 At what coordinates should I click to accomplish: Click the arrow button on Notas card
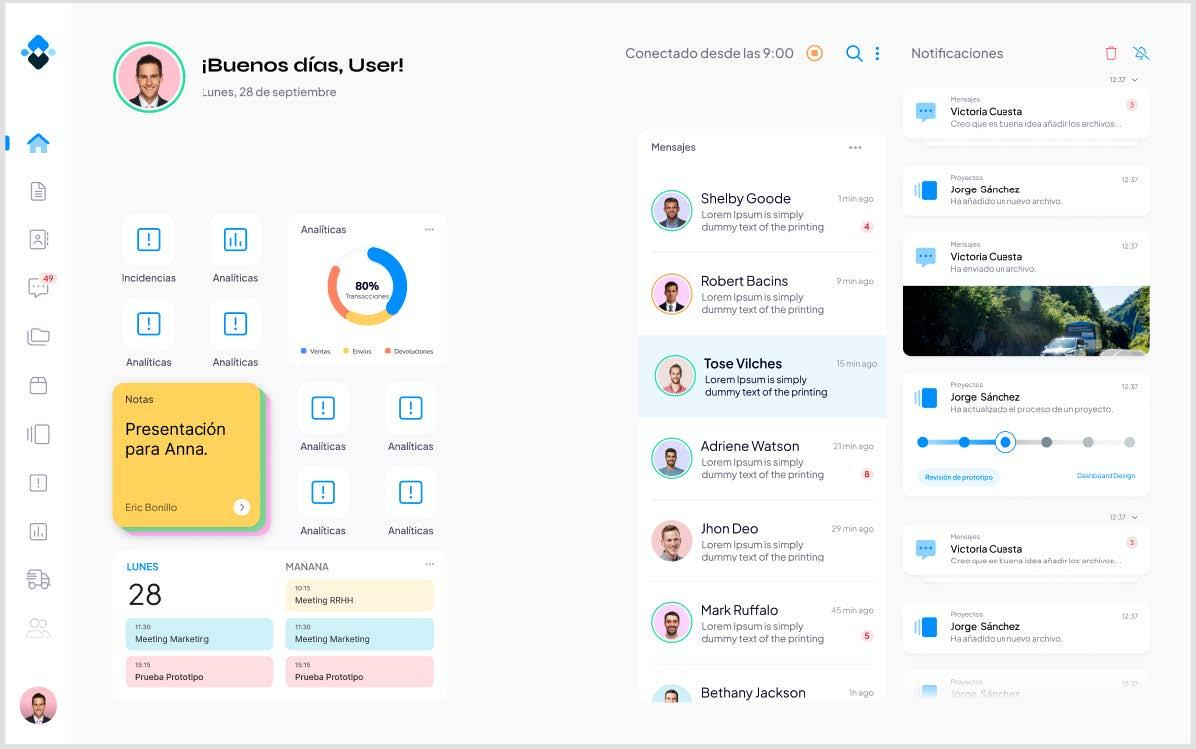click(241, 507)
